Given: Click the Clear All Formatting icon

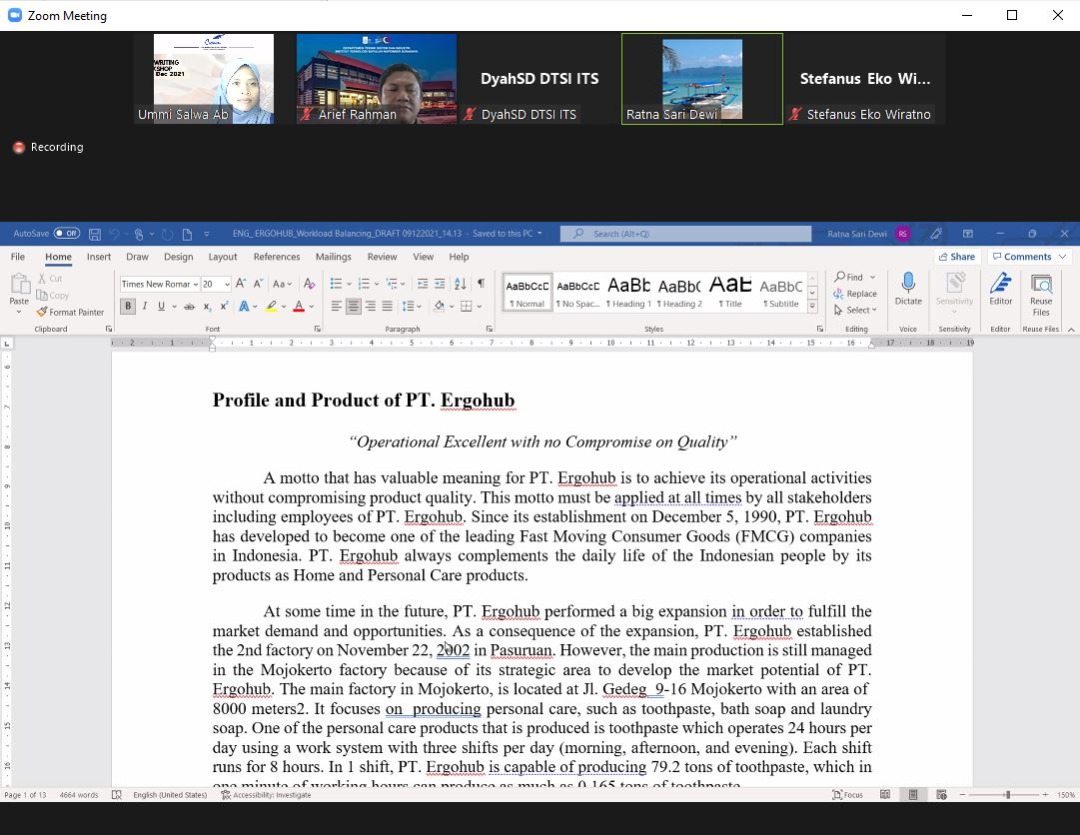Looking at the screenshot, I should (309, 284).
